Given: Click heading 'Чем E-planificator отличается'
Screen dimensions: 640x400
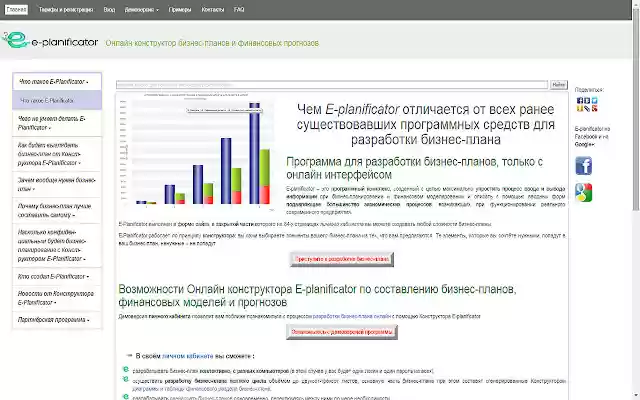Looking at the screenshot, I should 425,124.
